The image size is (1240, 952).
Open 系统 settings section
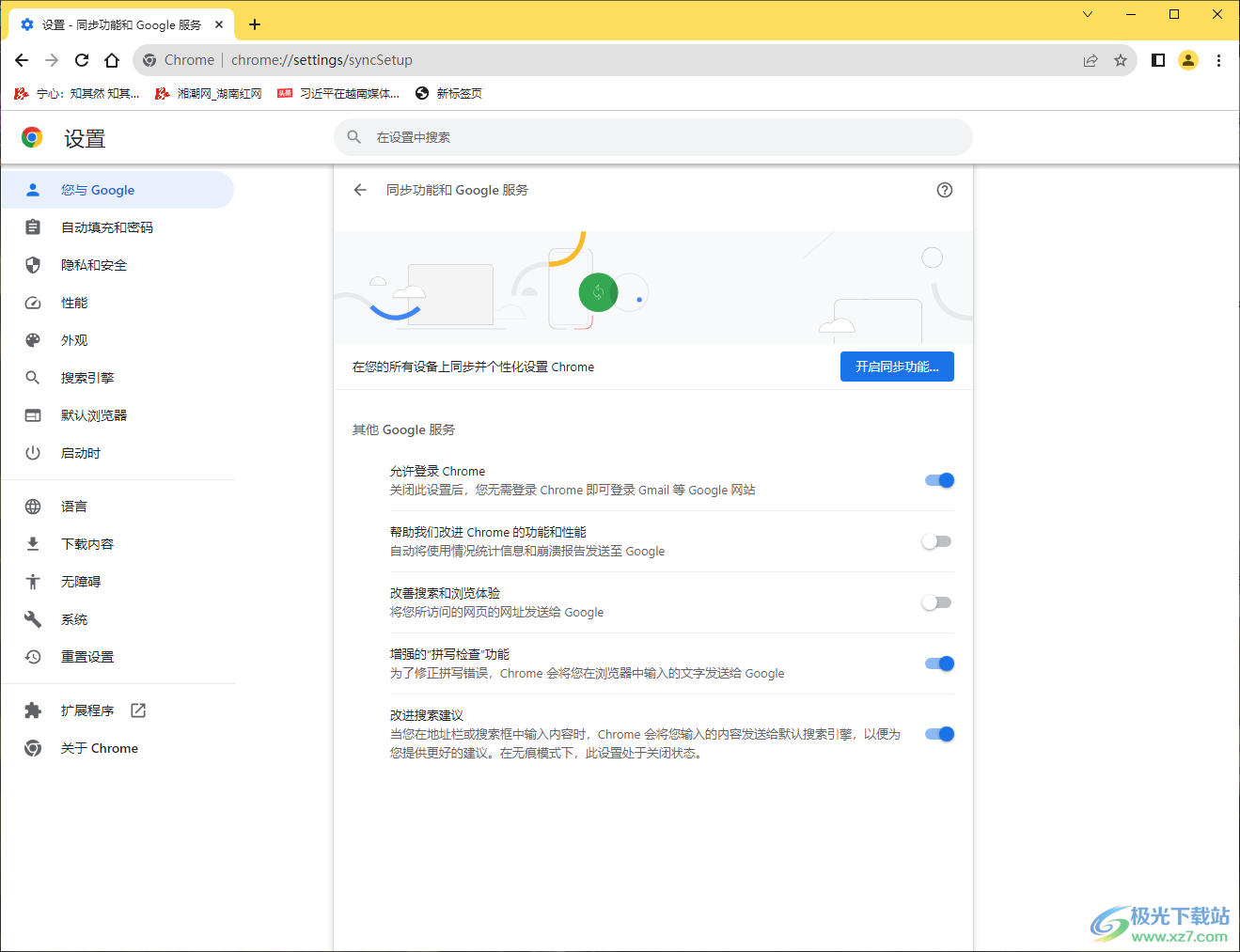coord(118,619)
